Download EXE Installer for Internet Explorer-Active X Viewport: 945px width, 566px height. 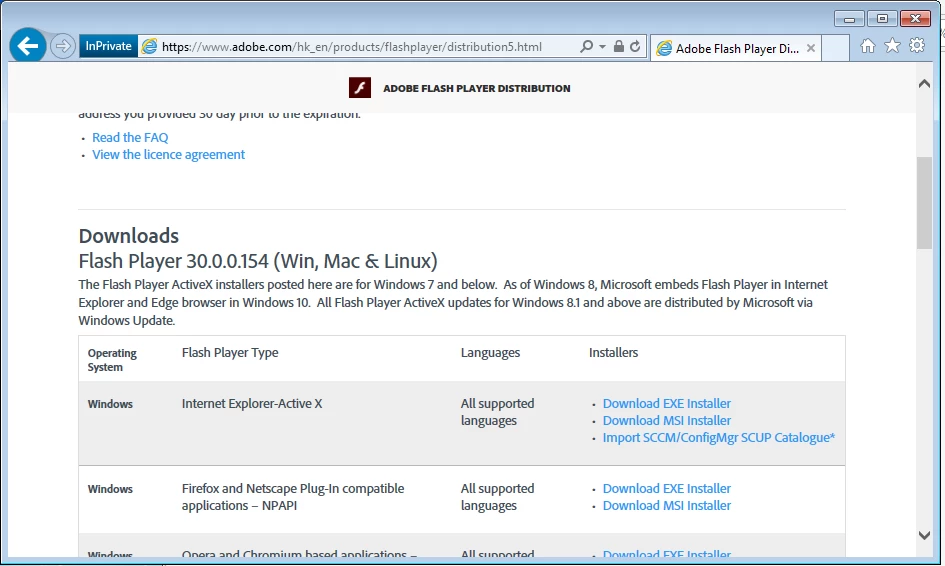tap(667, 403)
